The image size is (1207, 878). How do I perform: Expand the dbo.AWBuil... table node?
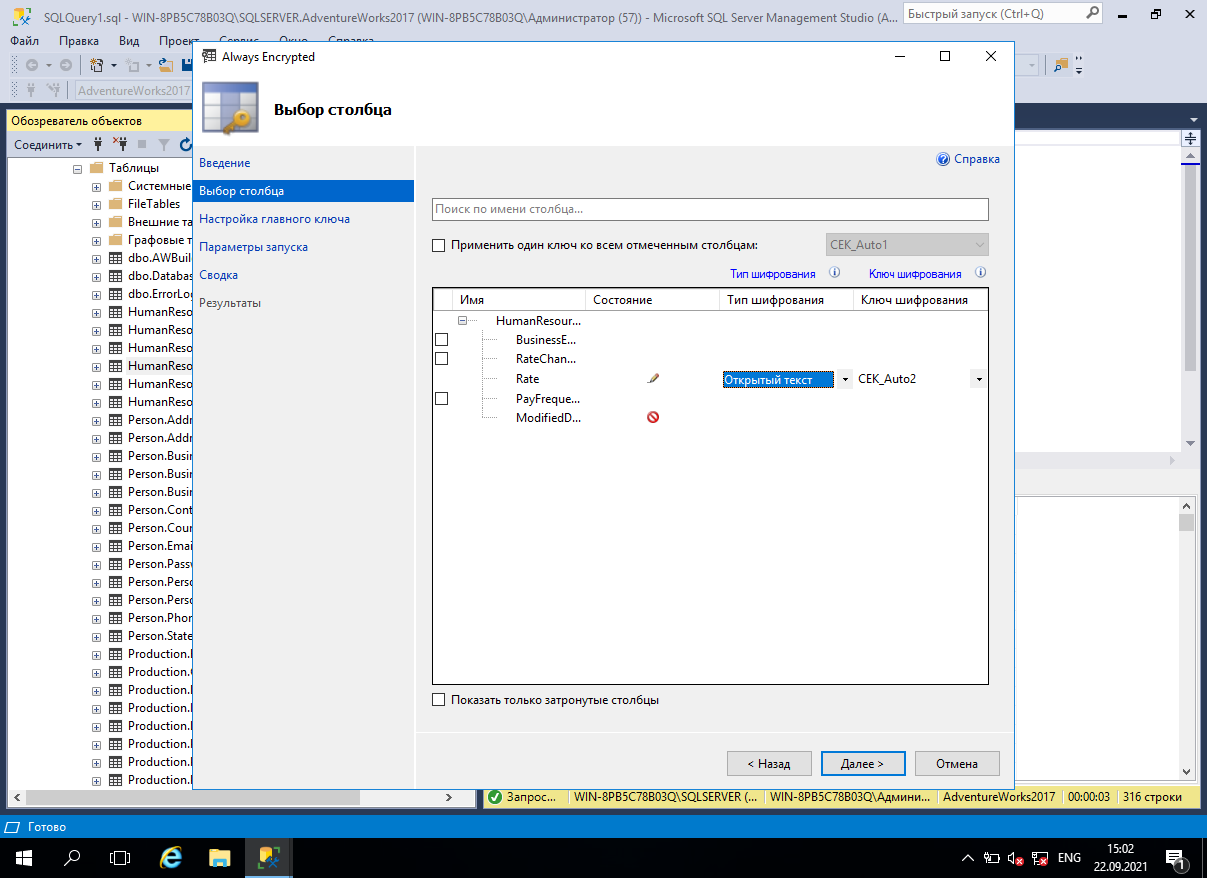tap(96, 258)
